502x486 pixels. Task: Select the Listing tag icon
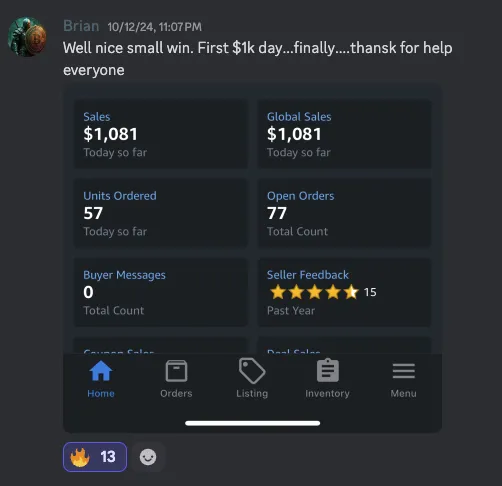tap(252, 371)
